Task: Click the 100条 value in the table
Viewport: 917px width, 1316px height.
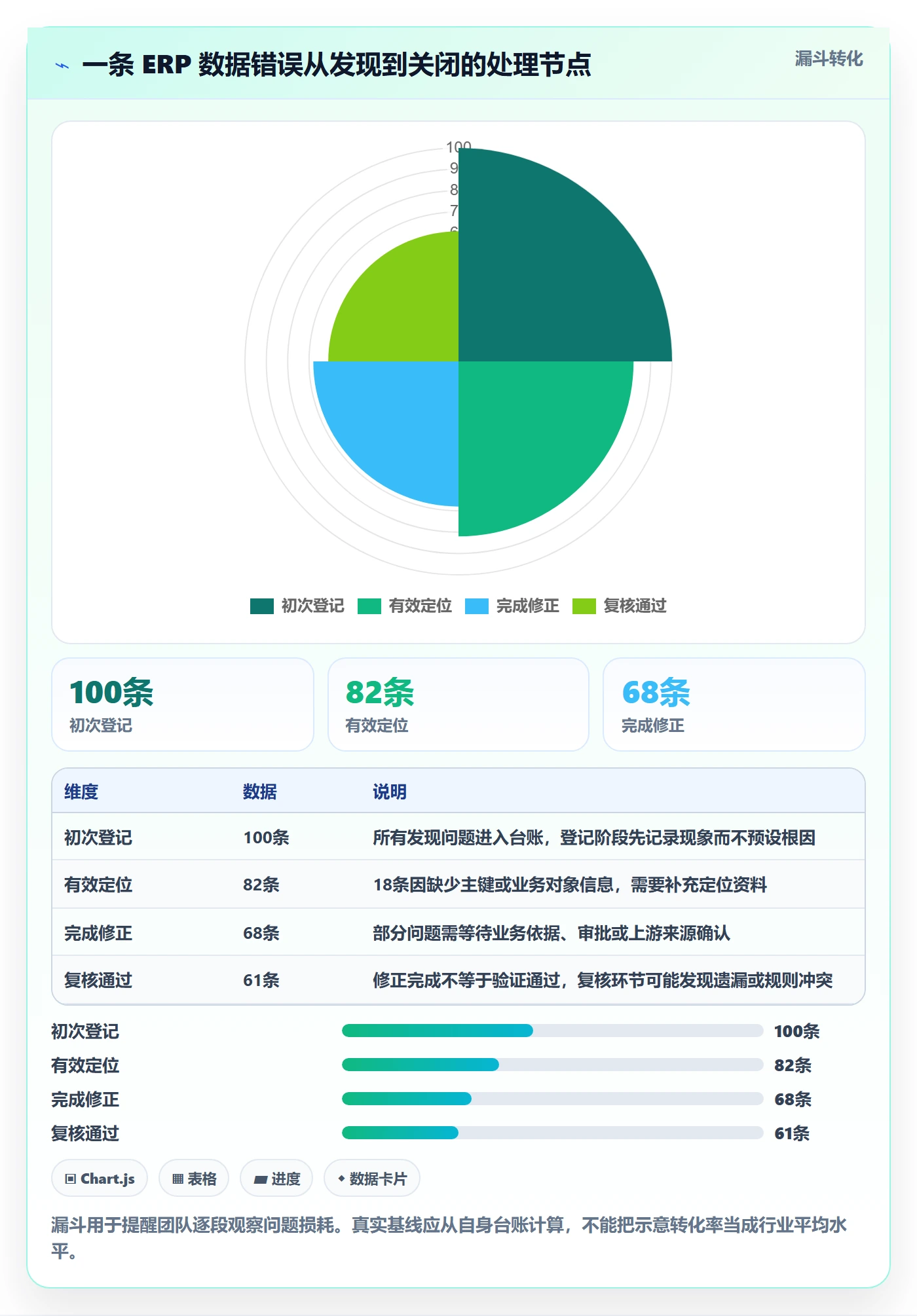Action: (x=266, y=837)
